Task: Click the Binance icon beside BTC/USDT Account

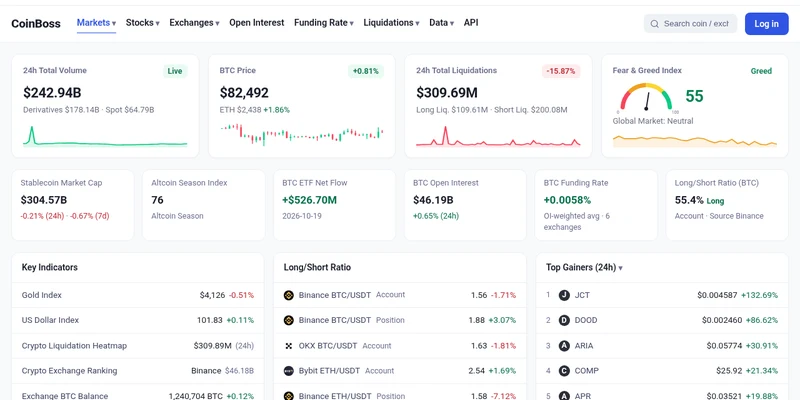Action: (x=289, y=295)
